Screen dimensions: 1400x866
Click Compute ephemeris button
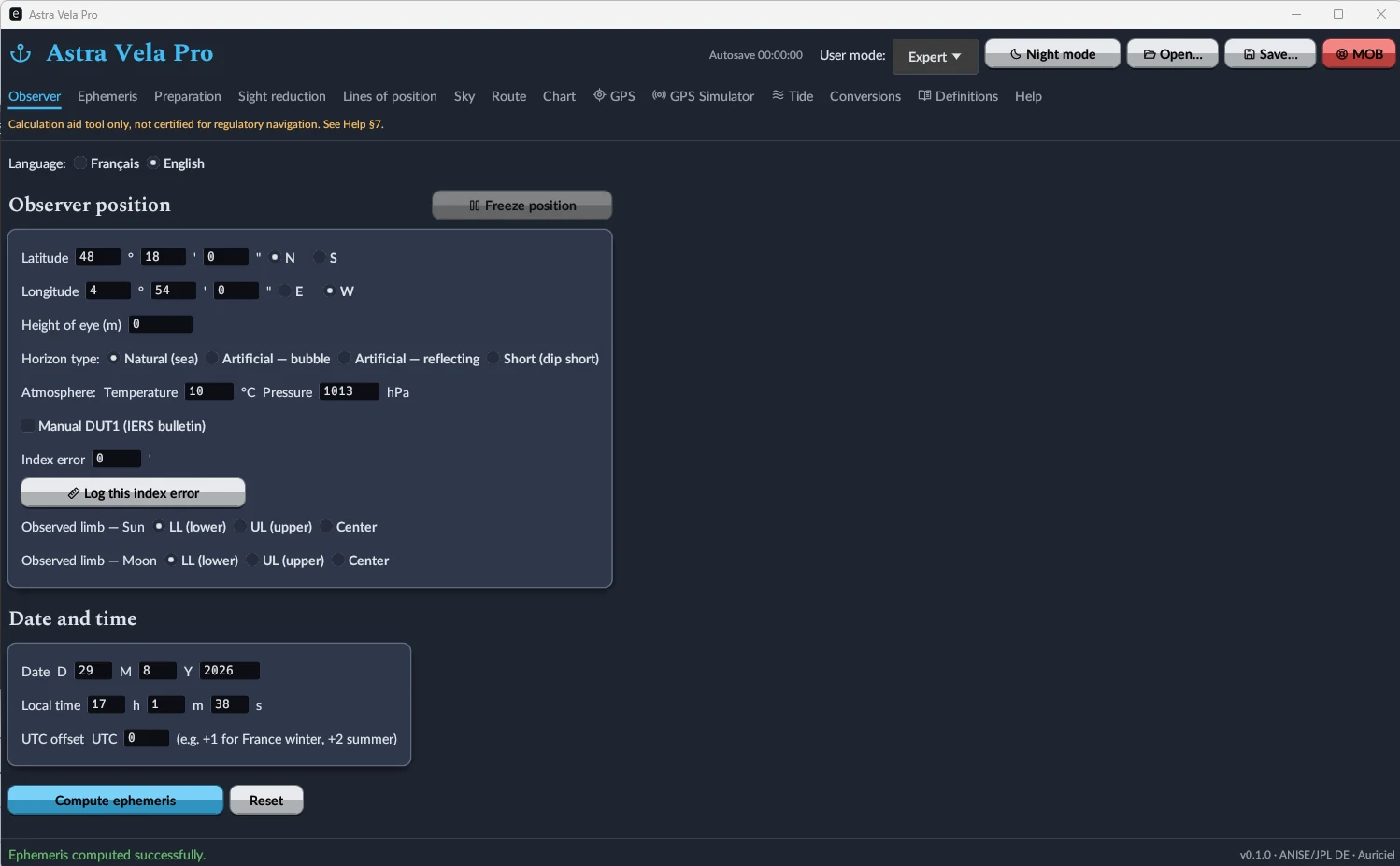(x=116, y=801)
